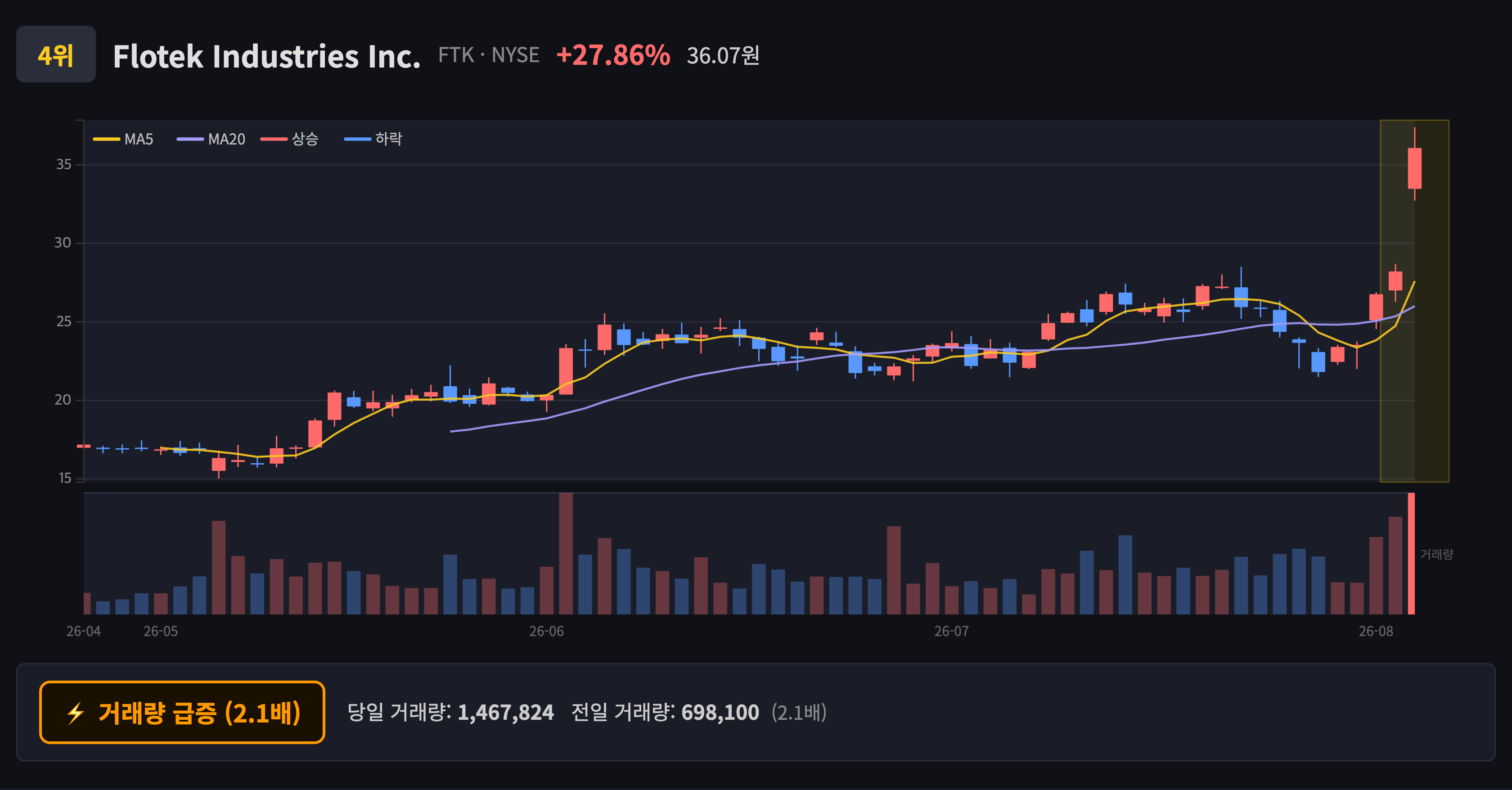Click the Flotek Industries Inc. title
Image resolution: width=1512 pixels, height=790 pixels.
coord(266,56)
